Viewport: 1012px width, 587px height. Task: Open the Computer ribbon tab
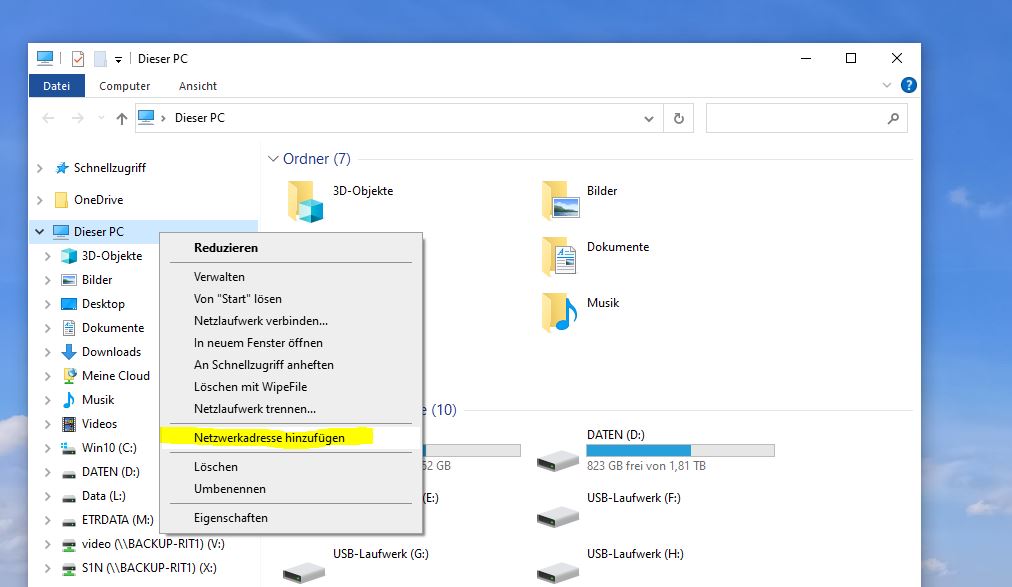click(x=125, y=86)
